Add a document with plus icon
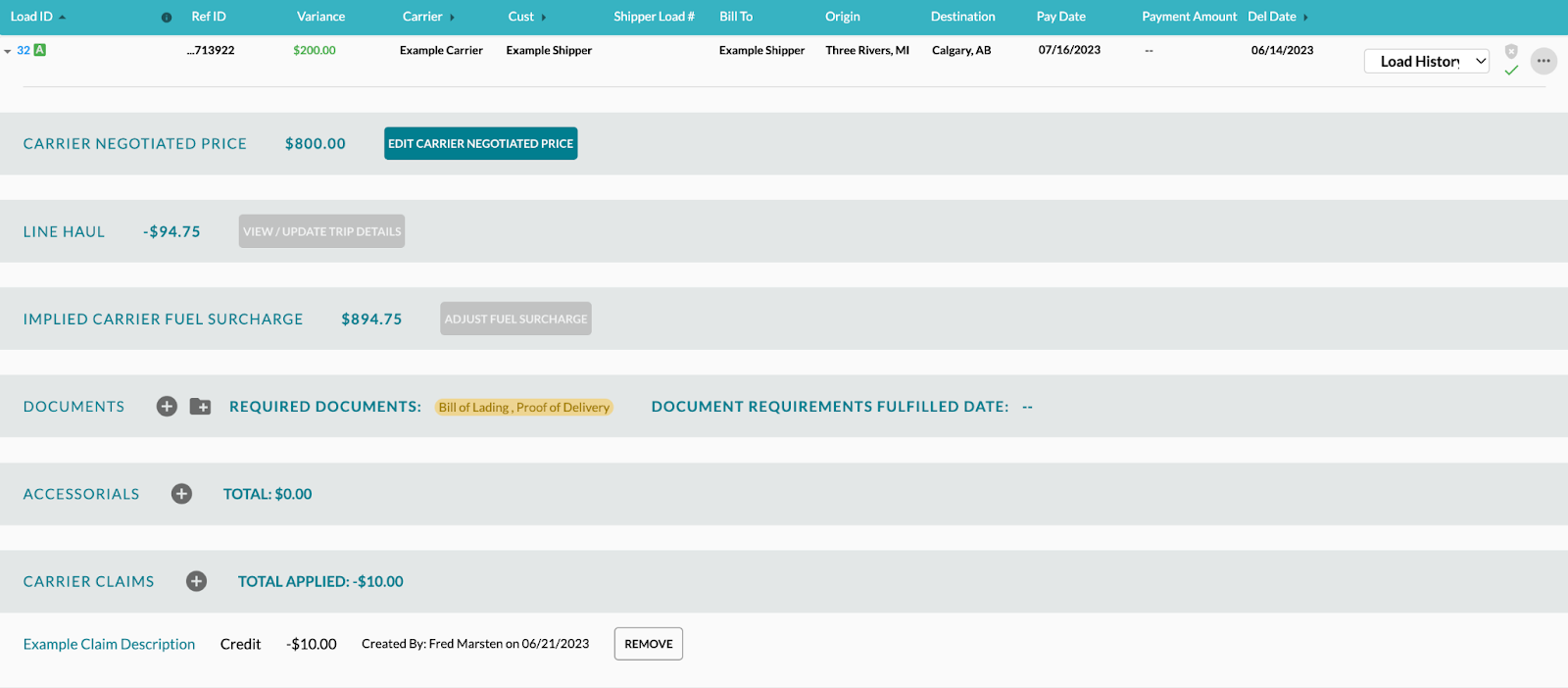The width and height of the screenshot is (1568, 688). click(x=167, y=406)
